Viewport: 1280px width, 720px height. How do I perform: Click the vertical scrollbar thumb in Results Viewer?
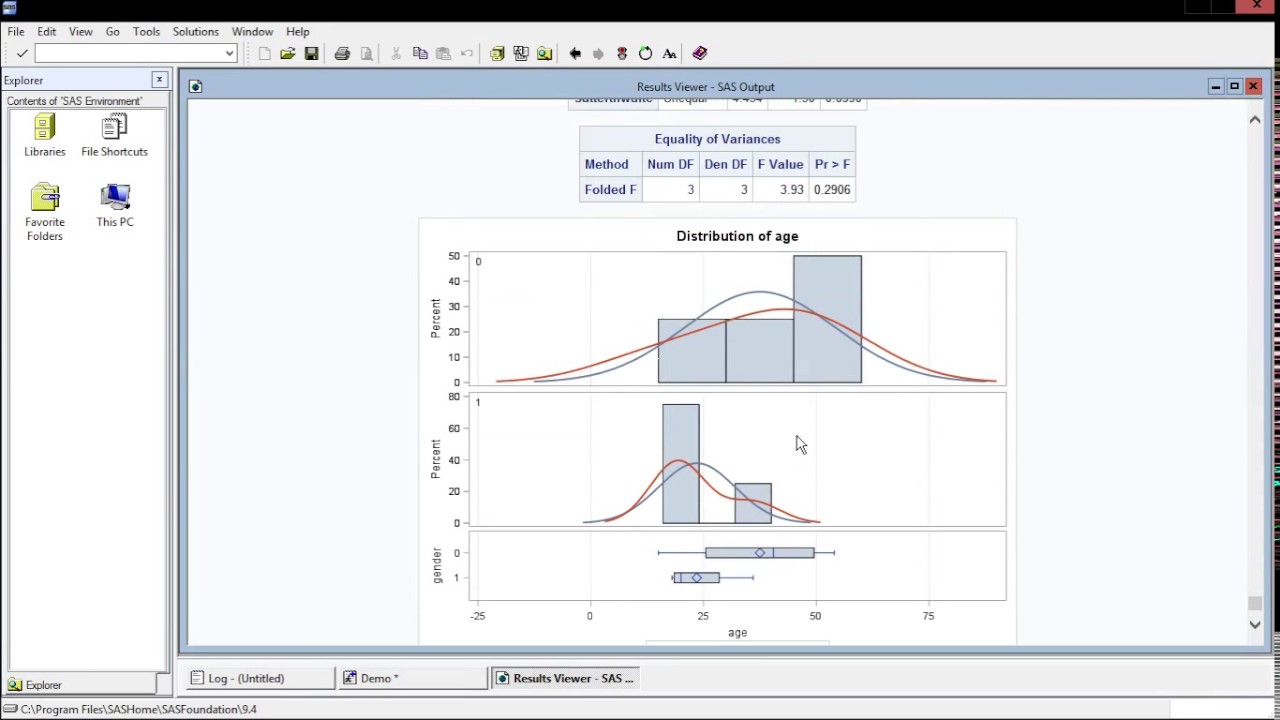tap(1255, 602)
